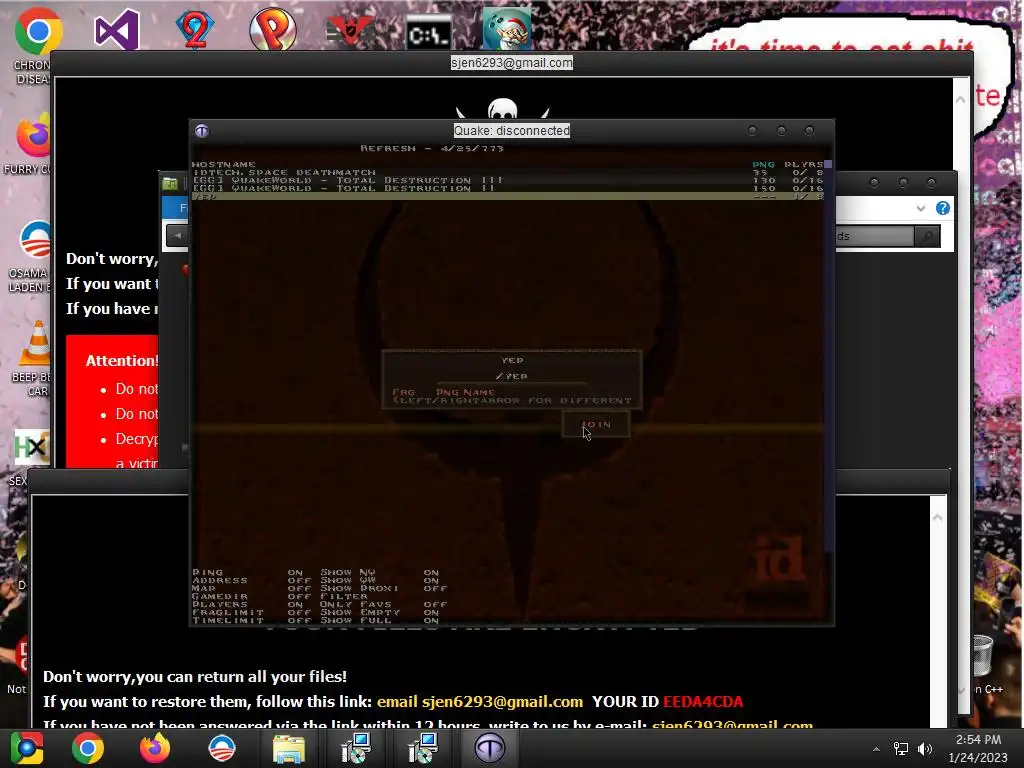Click the EEDA4CDA ID in ransom note

pos(703,702)
